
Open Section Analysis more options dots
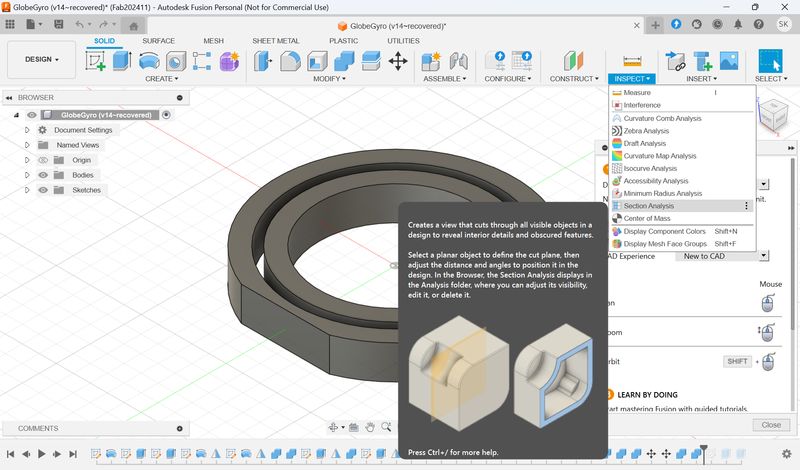click(x=746, y=206)
